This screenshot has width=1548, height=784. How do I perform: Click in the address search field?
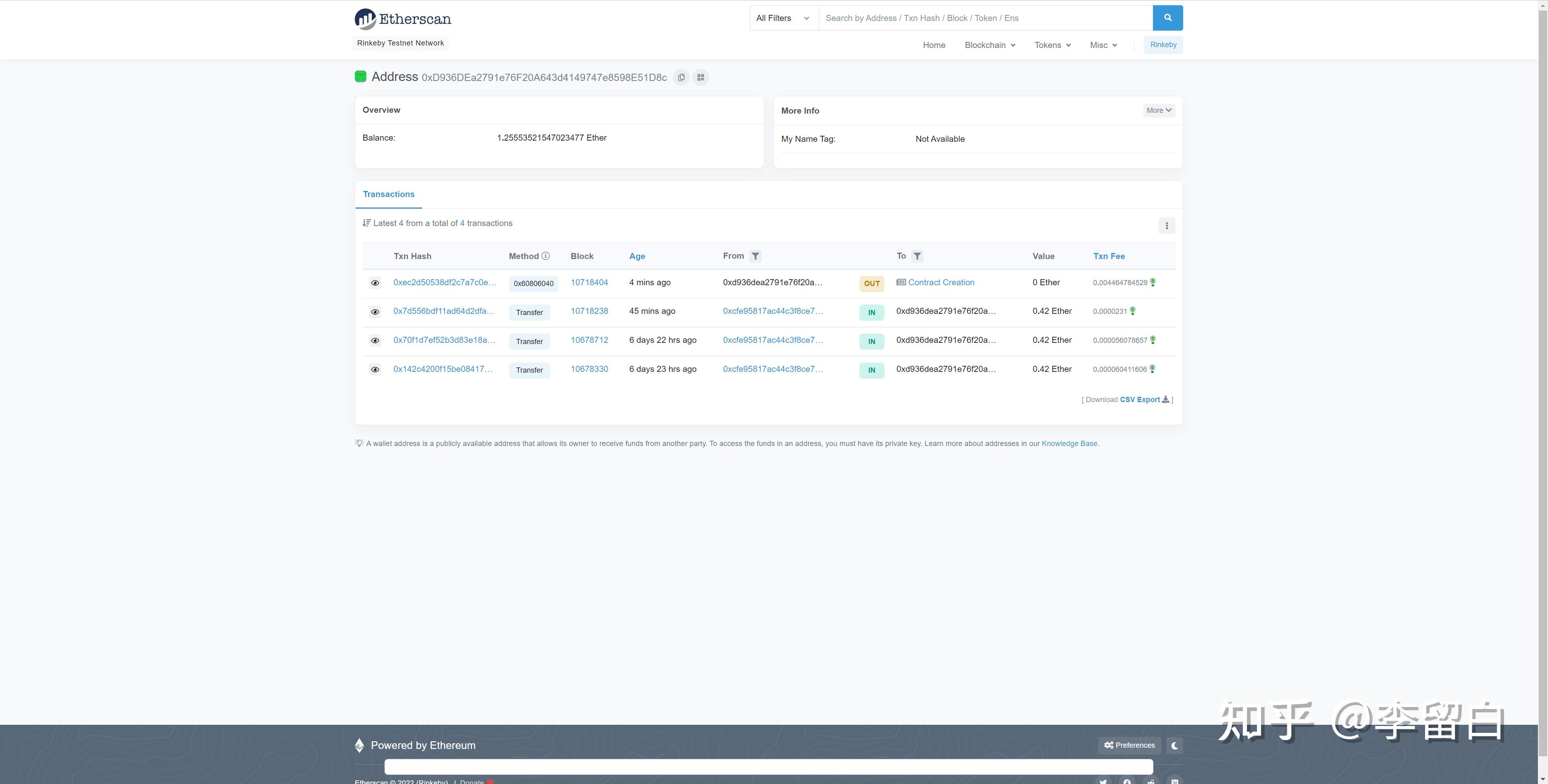point(986,18)
